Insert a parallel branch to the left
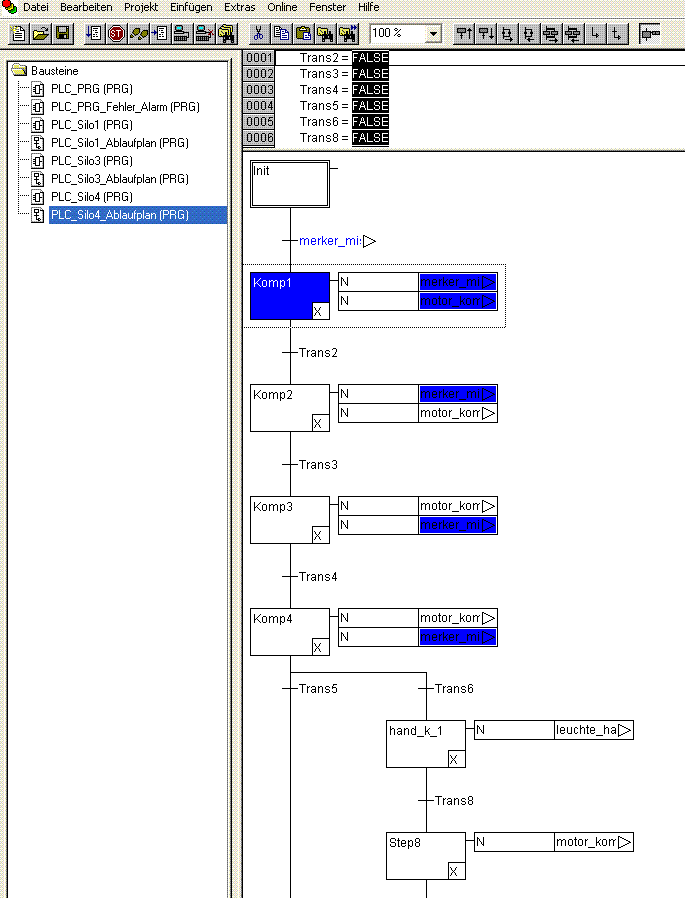Screen dimensions: 685x898 tap(572, 33)
